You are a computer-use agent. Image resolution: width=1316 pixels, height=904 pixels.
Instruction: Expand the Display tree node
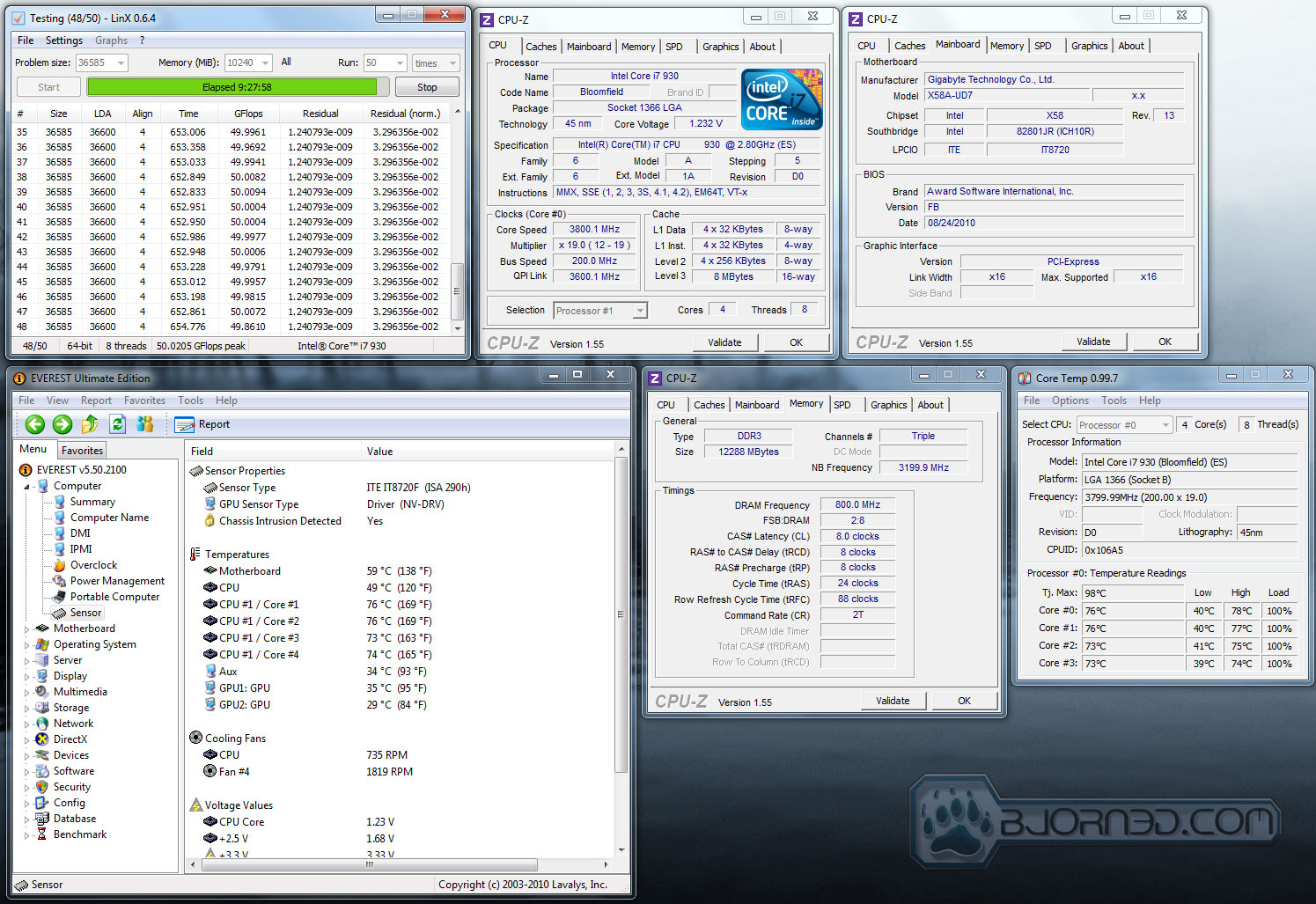click(26, 676)
